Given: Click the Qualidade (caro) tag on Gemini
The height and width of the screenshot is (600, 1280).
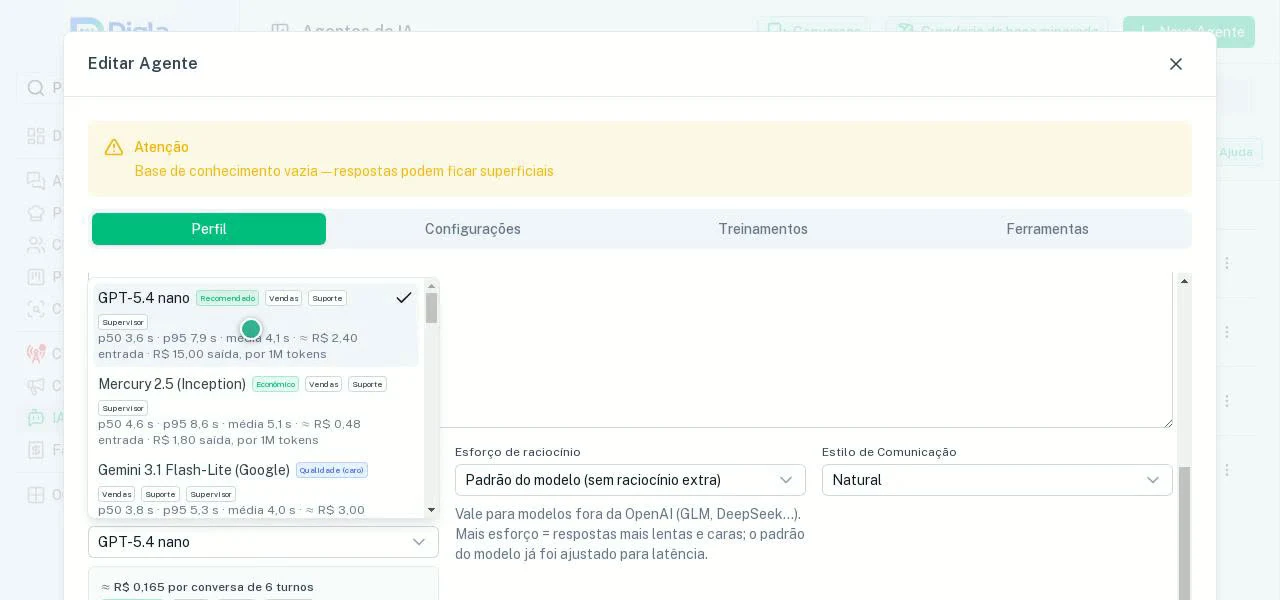Looking at the screenshot, I should coord(332,470).
